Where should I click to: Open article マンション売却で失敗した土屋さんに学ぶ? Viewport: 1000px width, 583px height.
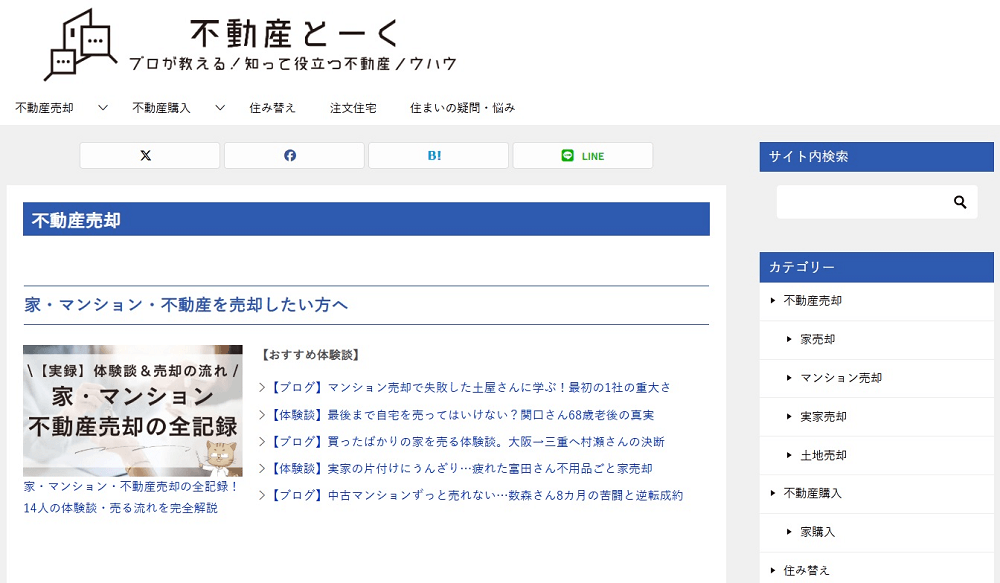pos(471,387)
